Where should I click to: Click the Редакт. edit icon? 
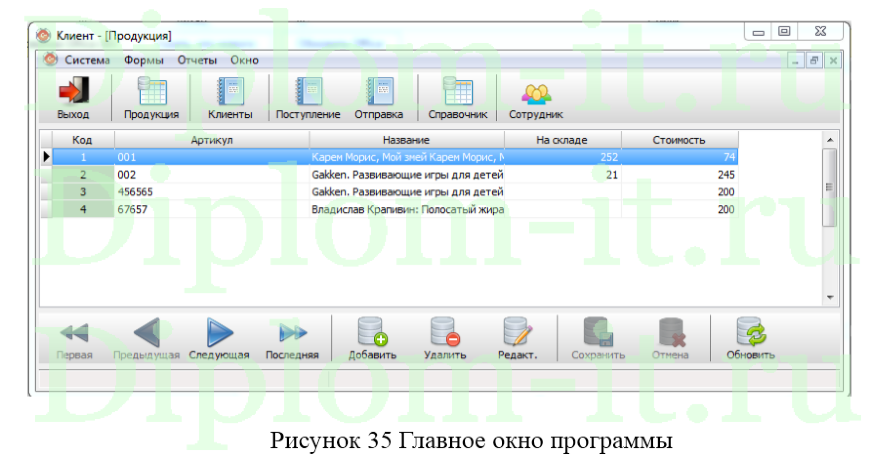pos(518,332)
